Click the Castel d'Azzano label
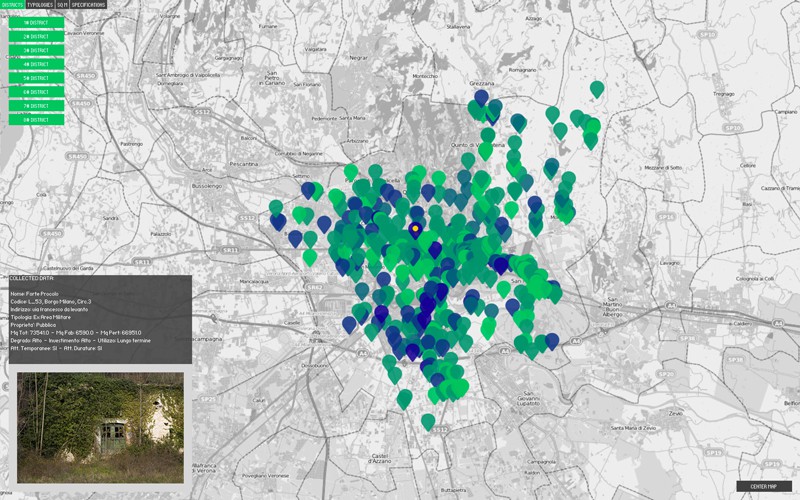 380,458
